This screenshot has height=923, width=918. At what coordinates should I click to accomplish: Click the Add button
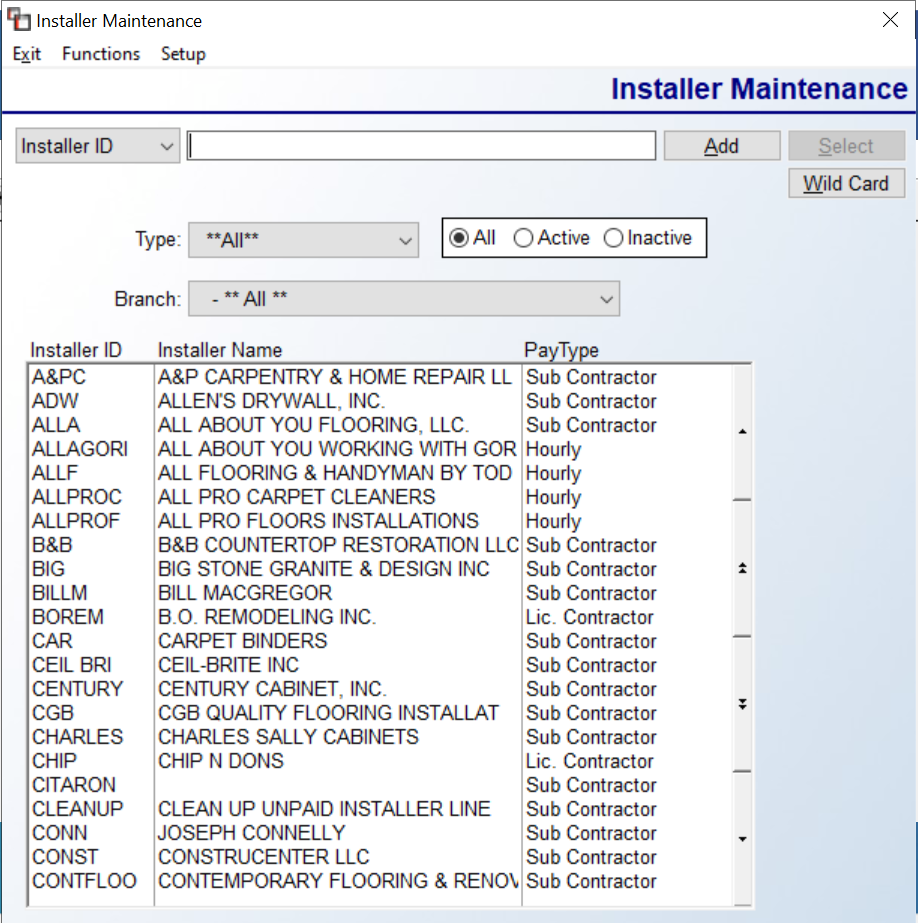(722, 146)
